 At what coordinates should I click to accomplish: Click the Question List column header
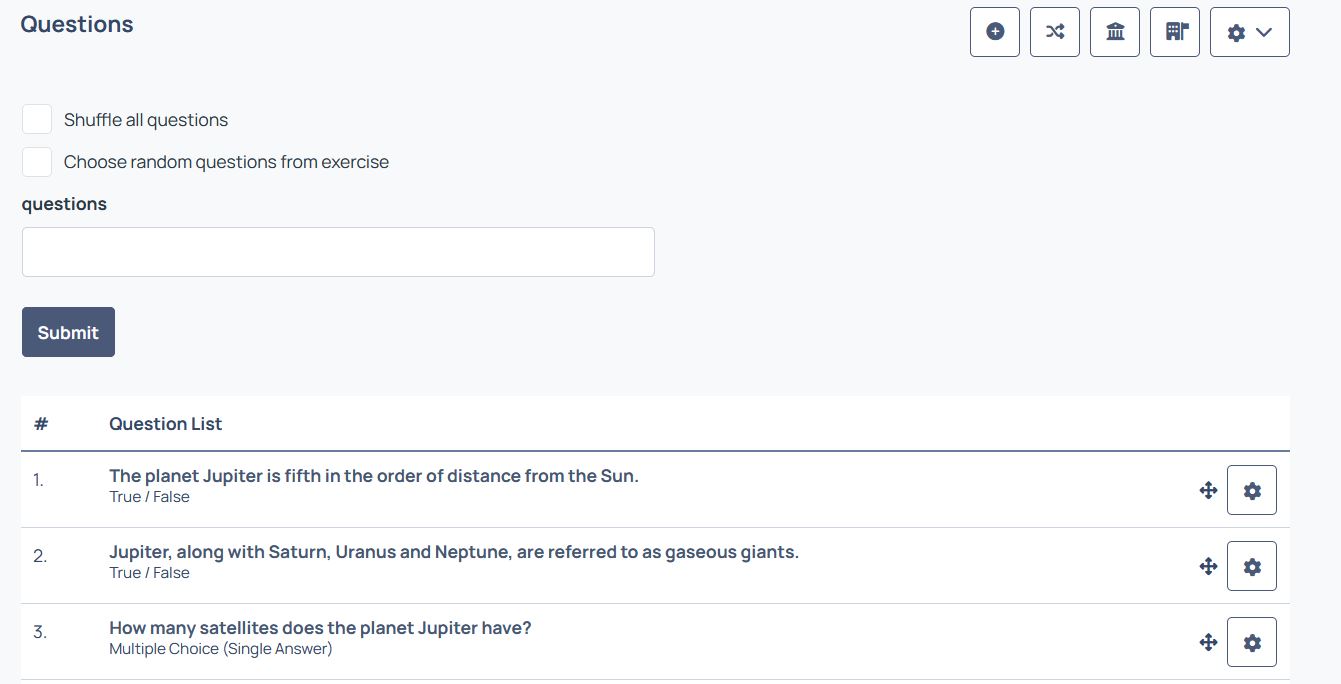point(166,424)
